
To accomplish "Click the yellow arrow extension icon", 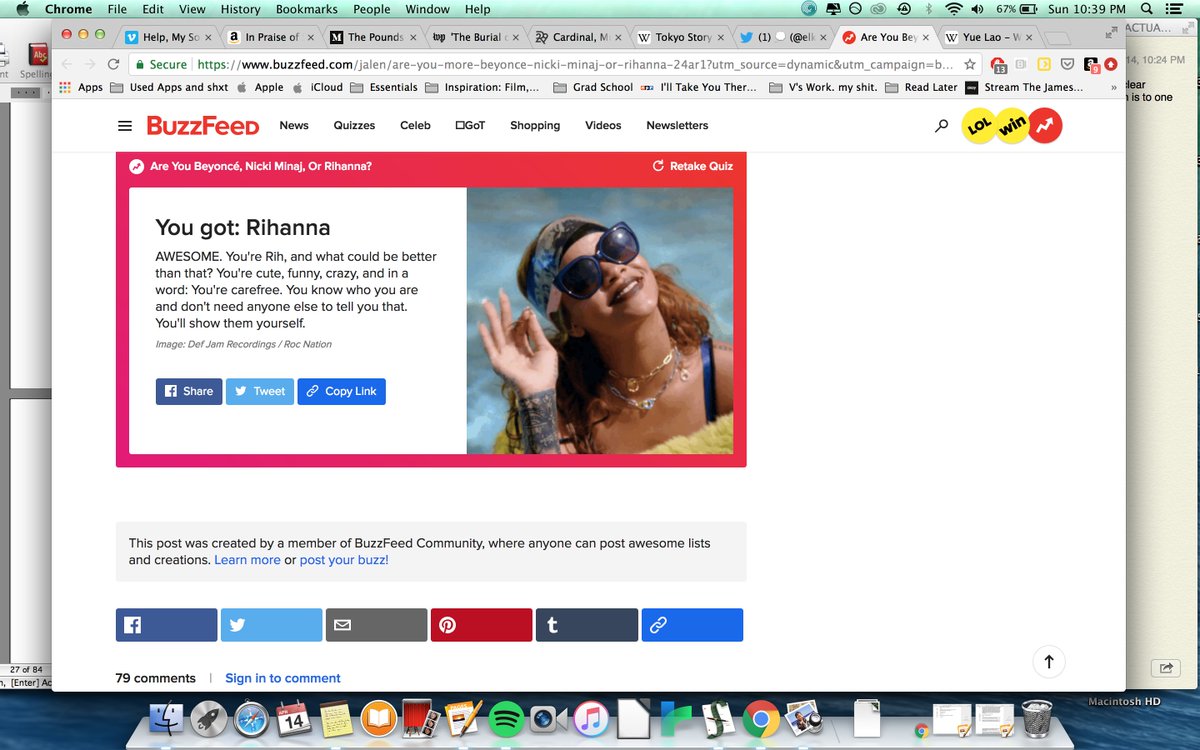I will (1044, 64).
